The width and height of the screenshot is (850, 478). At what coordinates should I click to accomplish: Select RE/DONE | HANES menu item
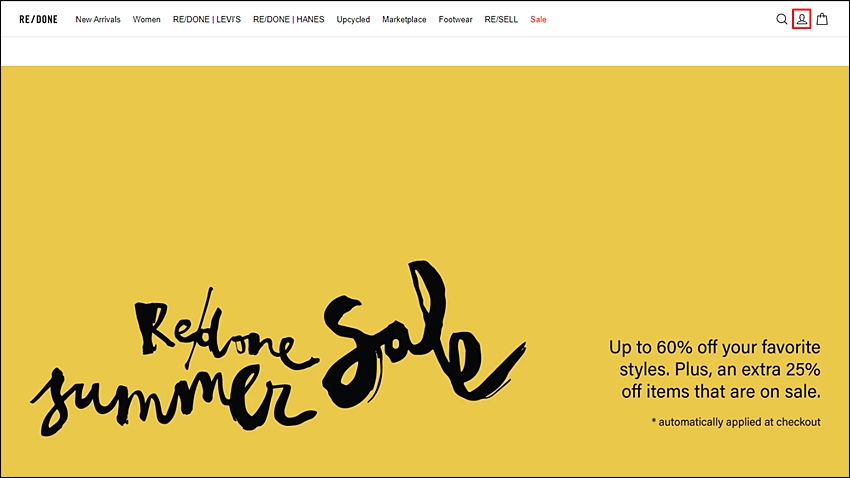289,20
